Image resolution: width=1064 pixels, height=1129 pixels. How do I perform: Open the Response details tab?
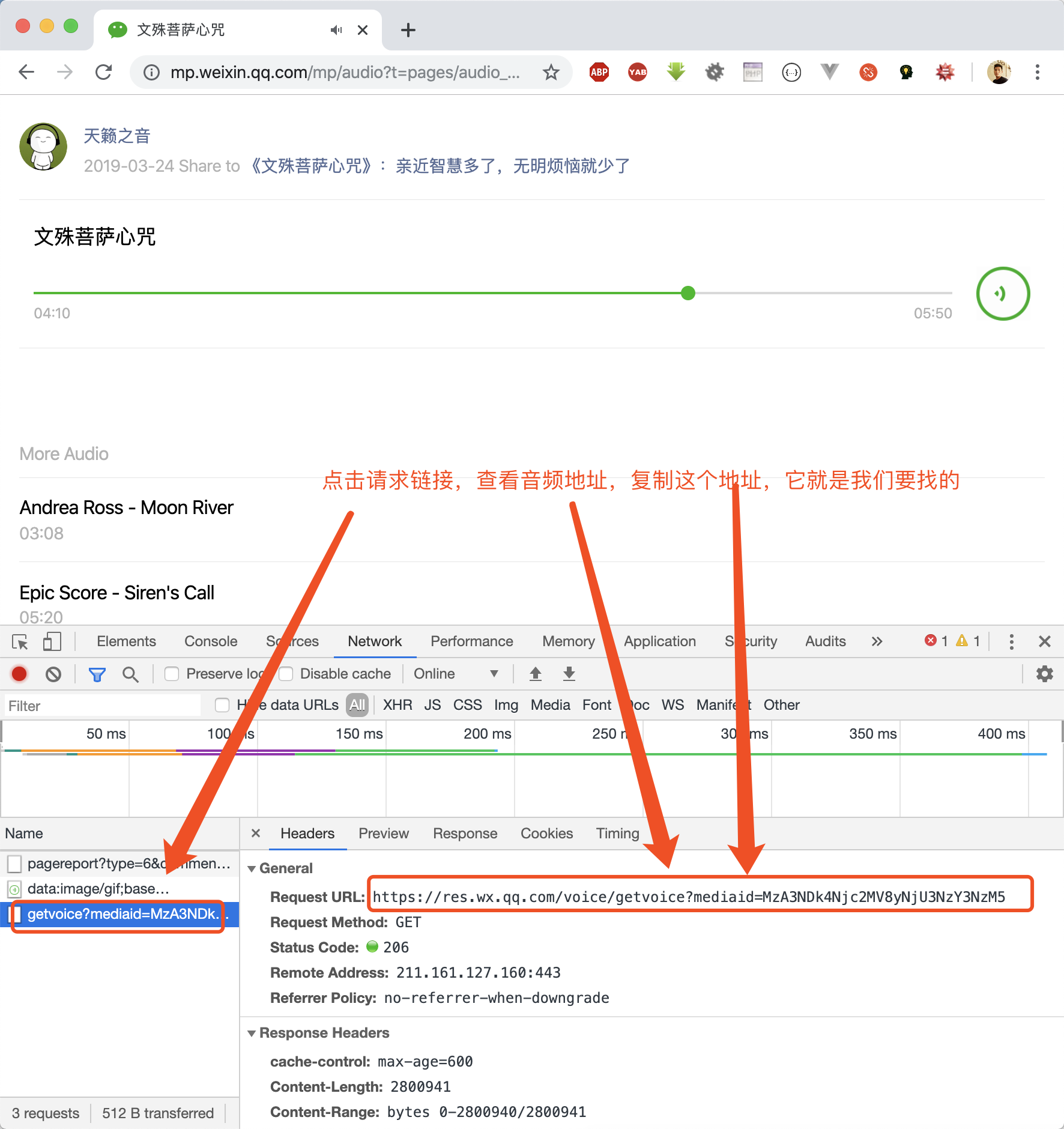point(465,834)
